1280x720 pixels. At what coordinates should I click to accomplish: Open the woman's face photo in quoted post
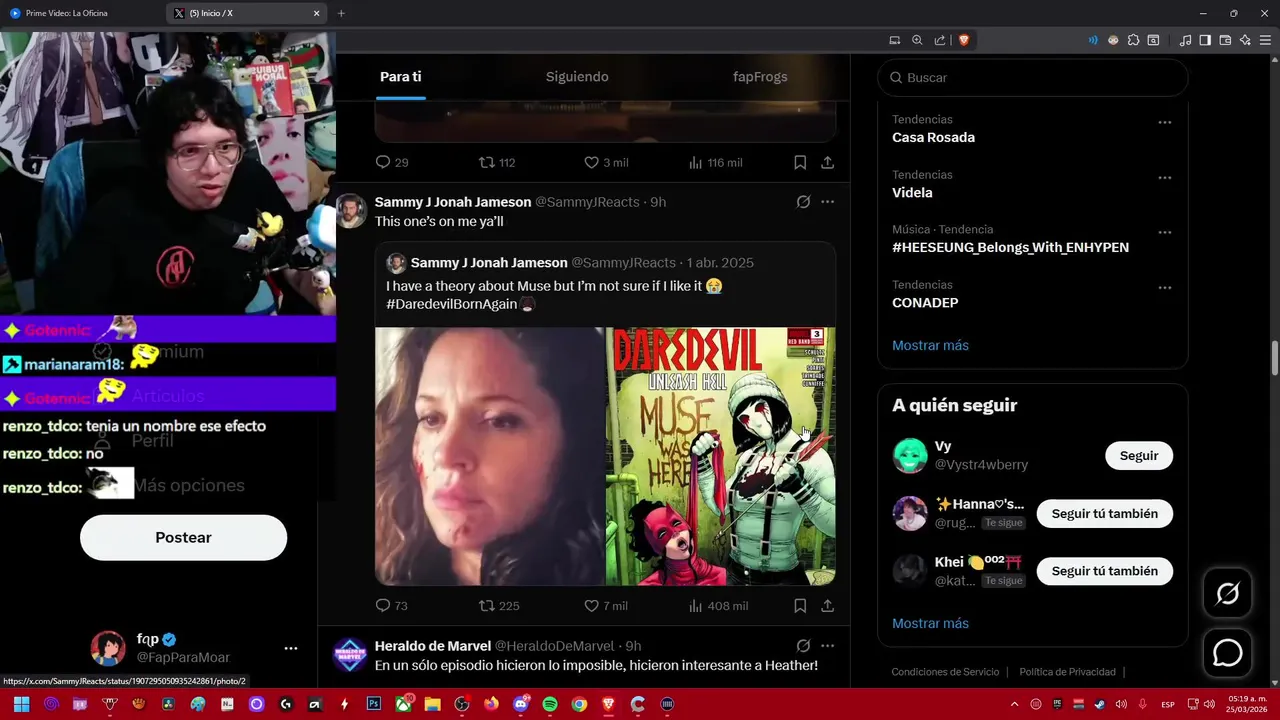click(489, 456)
